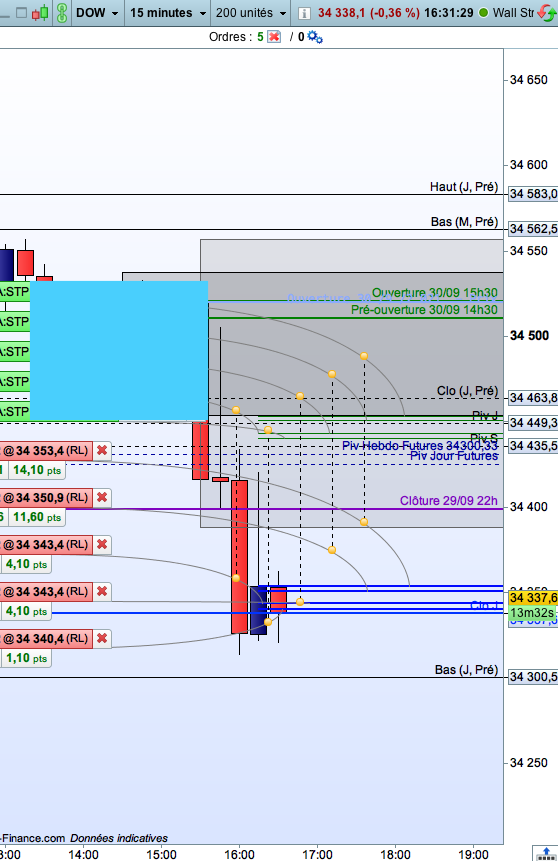Click the red-green refresh arrows icon
Viewport: 558px width, 861px height.
point(546,13)
